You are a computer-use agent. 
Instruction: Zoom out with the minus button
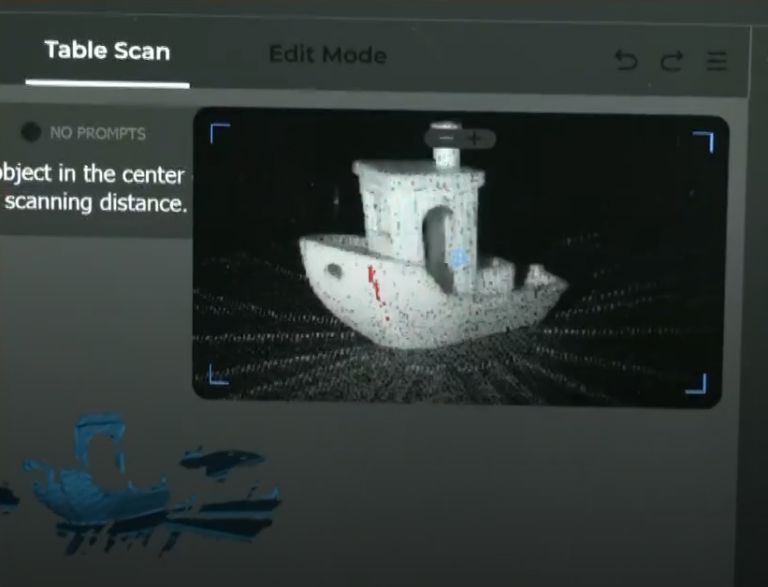pyautogui.click(x=445, y=138)
